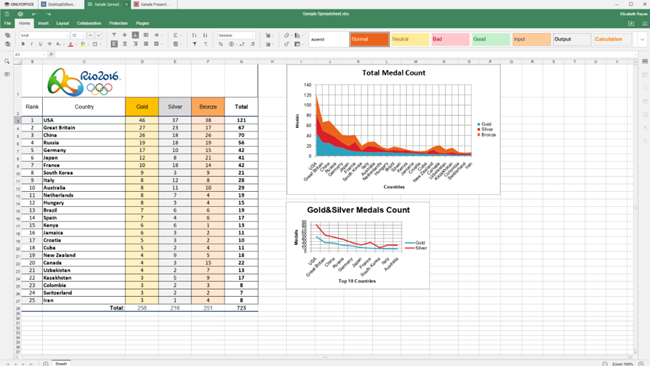Open view settings icon at top right

pos(645,24)
